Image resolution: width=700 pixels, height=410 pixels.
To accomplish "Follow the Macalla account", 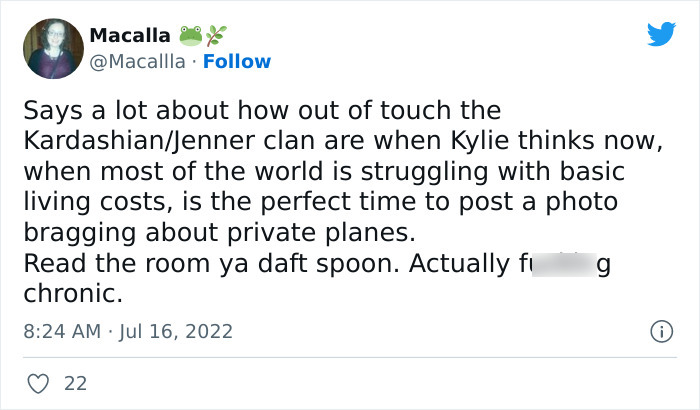I will point(237,61).
